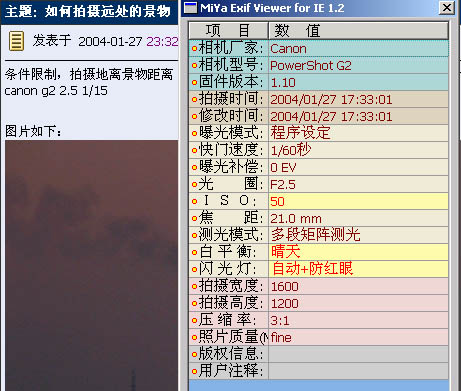Click the reddish photo thumbnail
Image resolution: width=461 pixels, height=391 pixels.
click(x=91, y=265)
